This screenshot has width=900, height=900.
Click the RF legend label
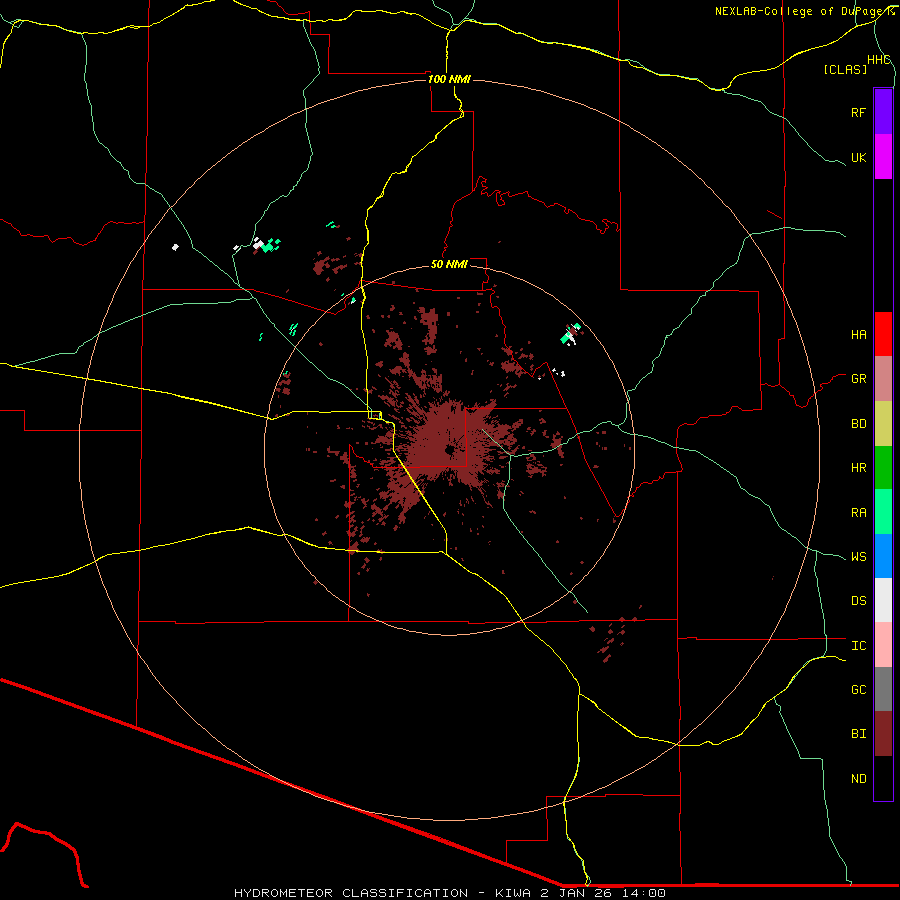[x=858, y=112]
